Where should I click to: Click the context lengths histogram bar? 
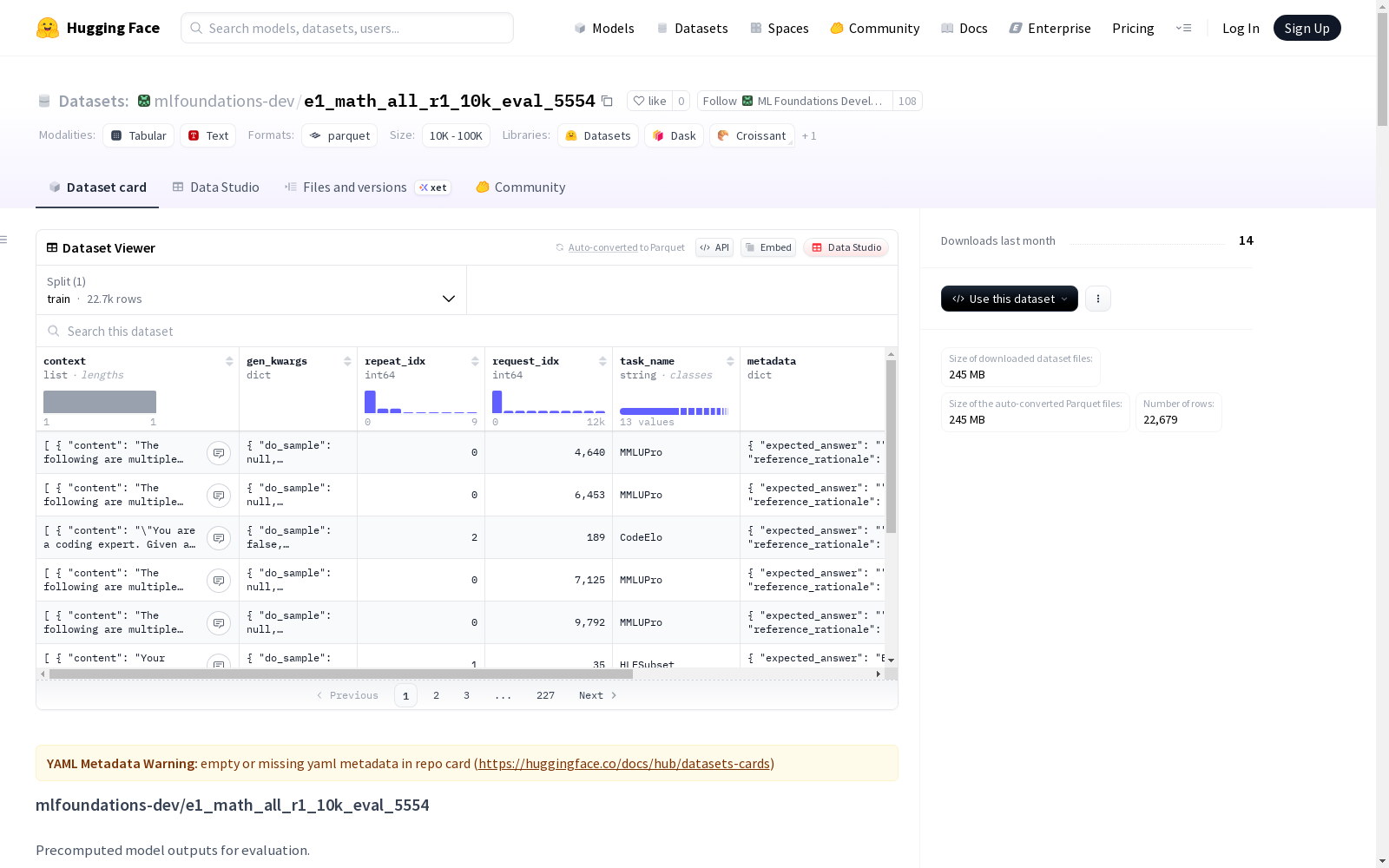pyautogui.click(x=100, y=402)
